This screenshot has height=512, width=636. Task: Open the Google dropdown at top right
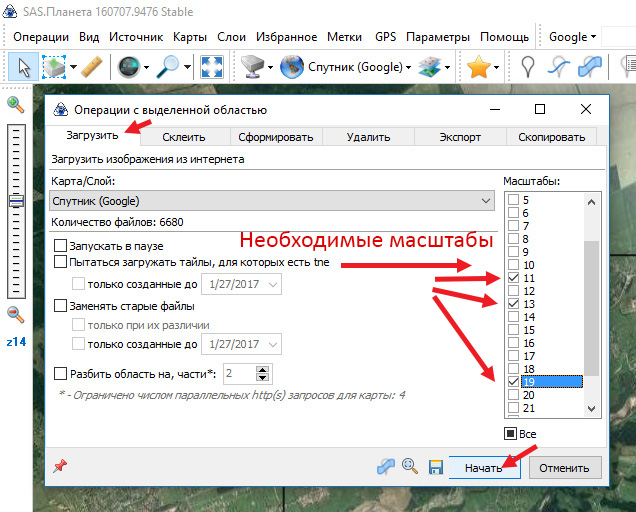point(572,37)
